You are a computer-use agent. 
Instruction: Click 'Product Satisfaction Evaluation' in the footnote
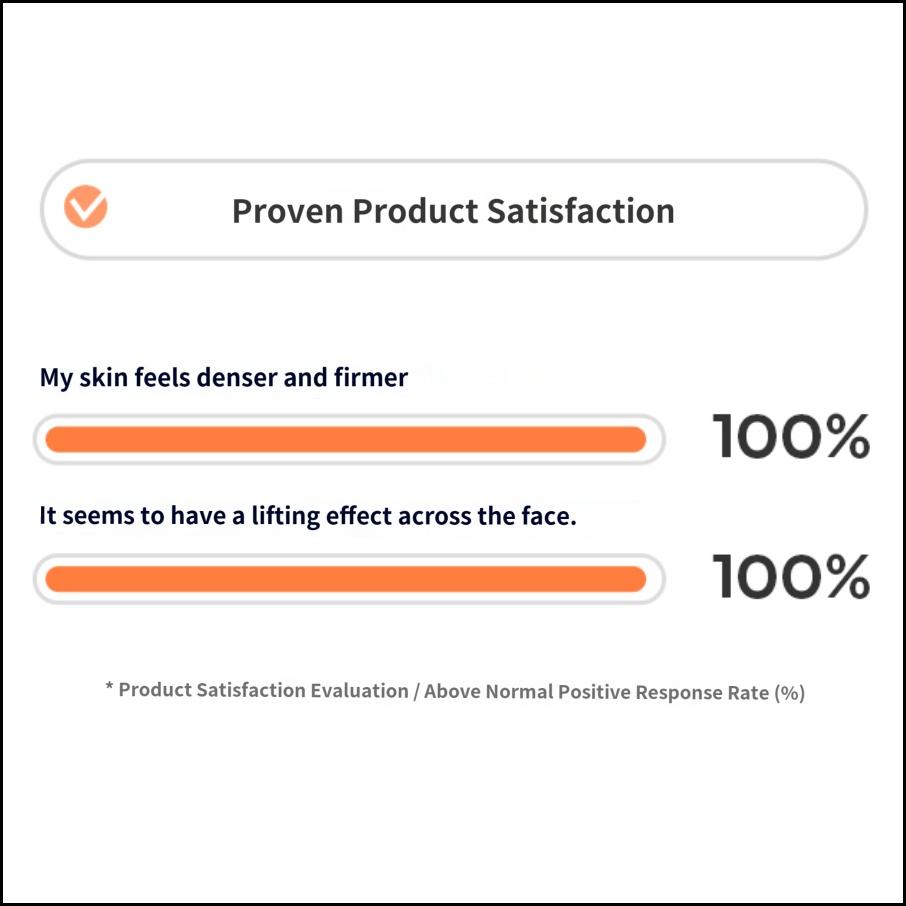263,691
